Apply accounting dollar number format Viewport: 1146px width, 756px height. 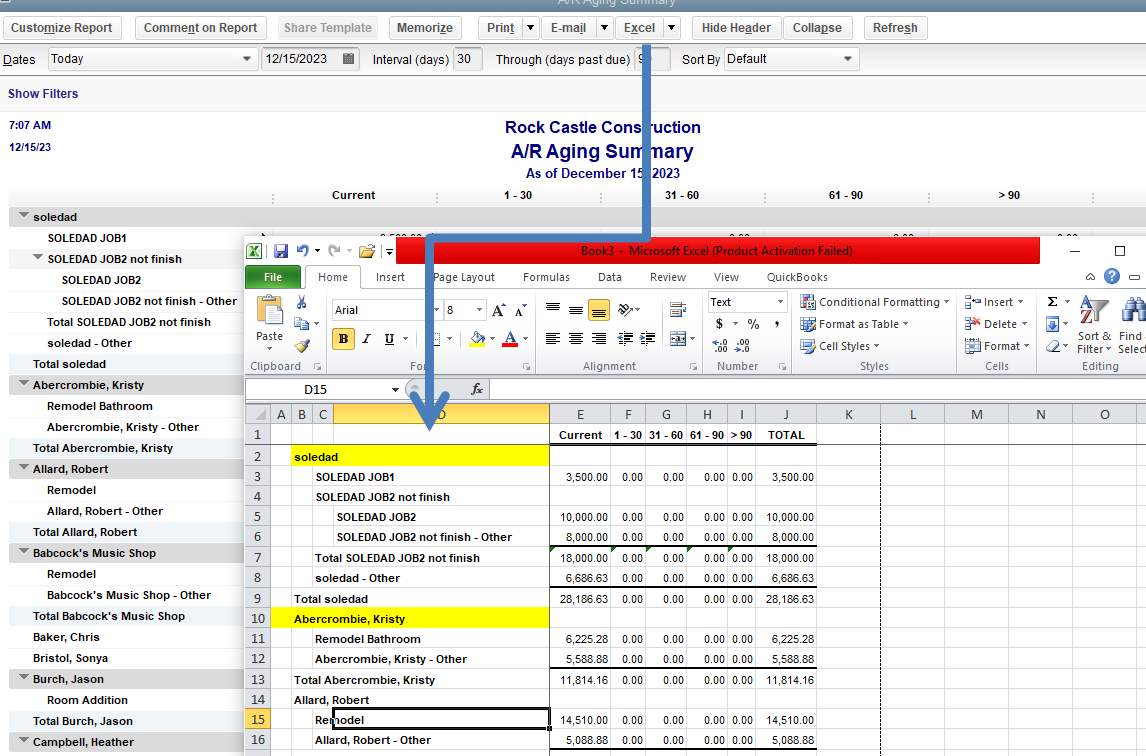[x=720, y=323]
